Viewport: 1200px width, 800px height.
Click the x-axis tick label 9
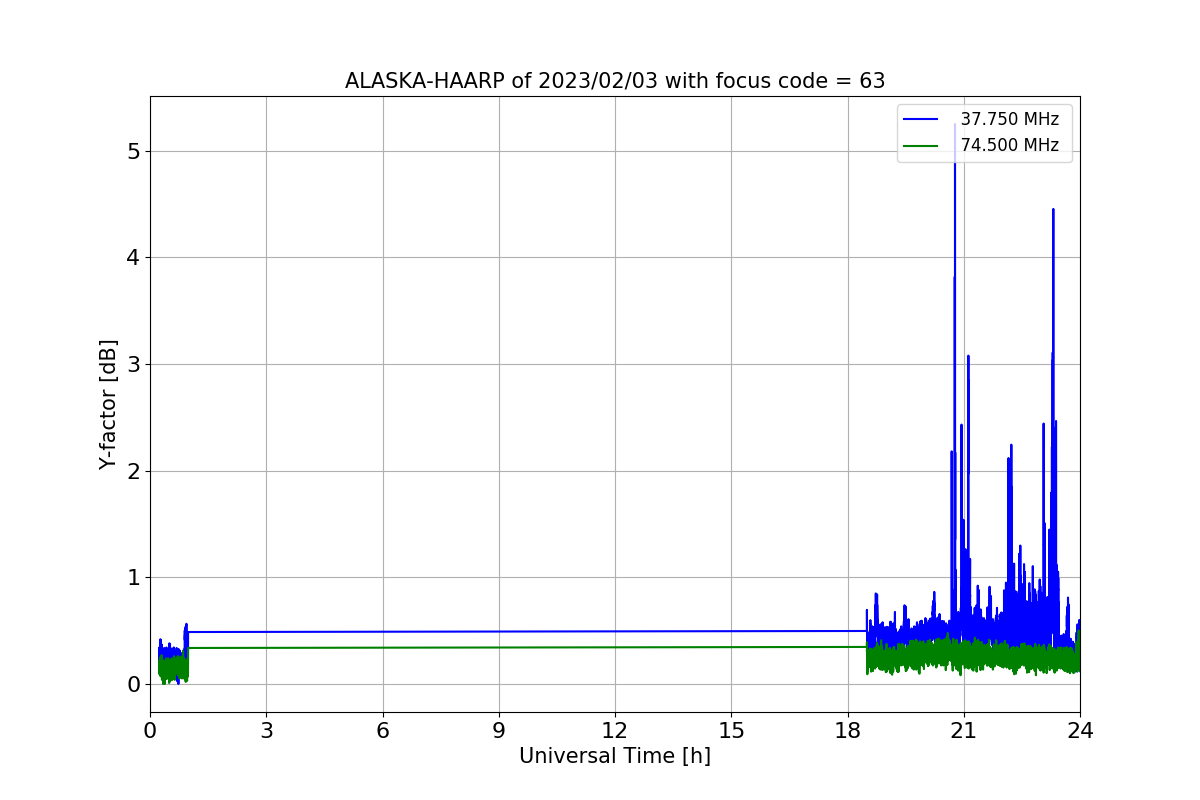[x=499, y=730]
